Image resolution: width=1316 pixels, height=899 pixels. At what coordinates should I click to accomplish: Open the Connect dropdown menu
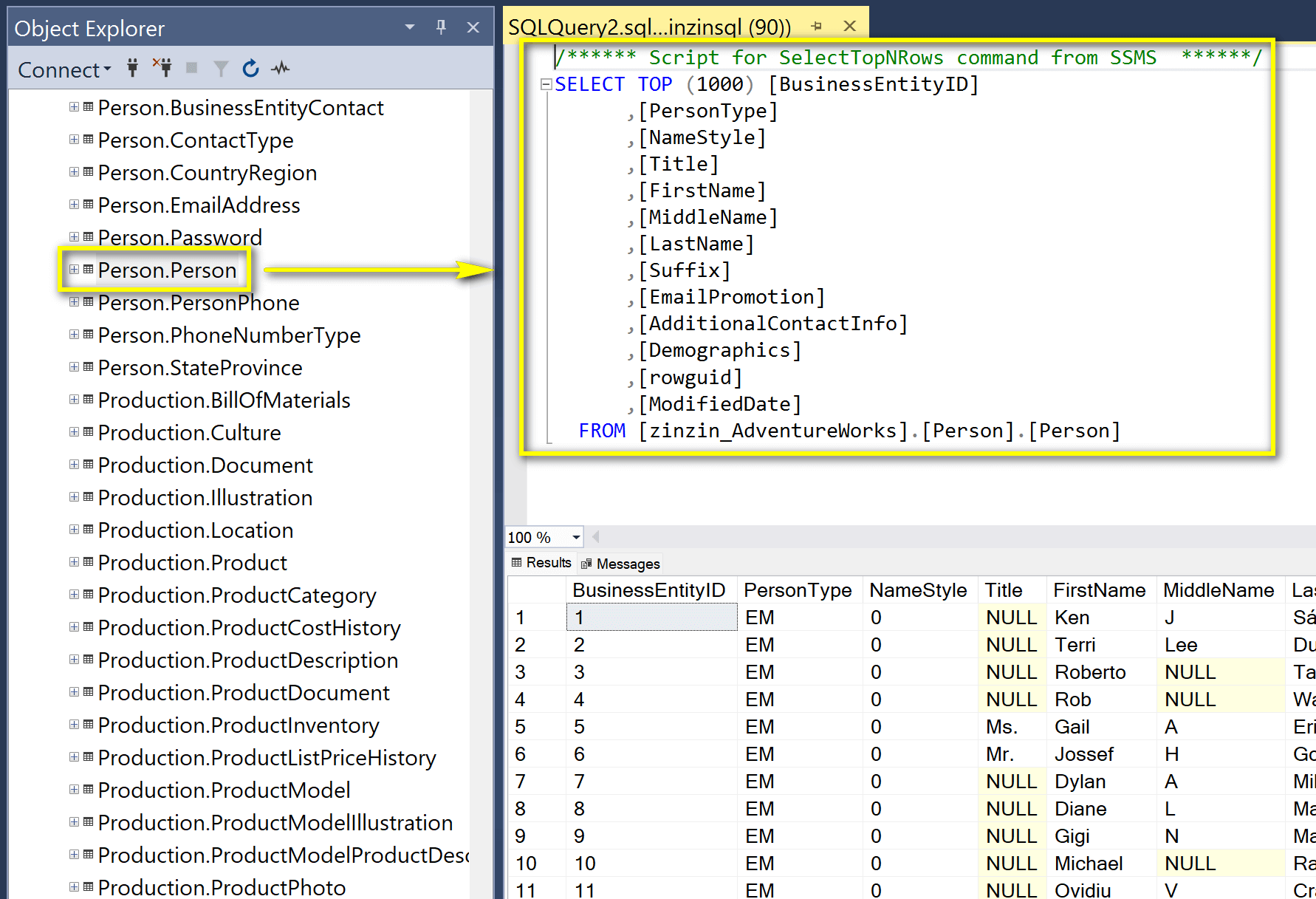point(64,69)
